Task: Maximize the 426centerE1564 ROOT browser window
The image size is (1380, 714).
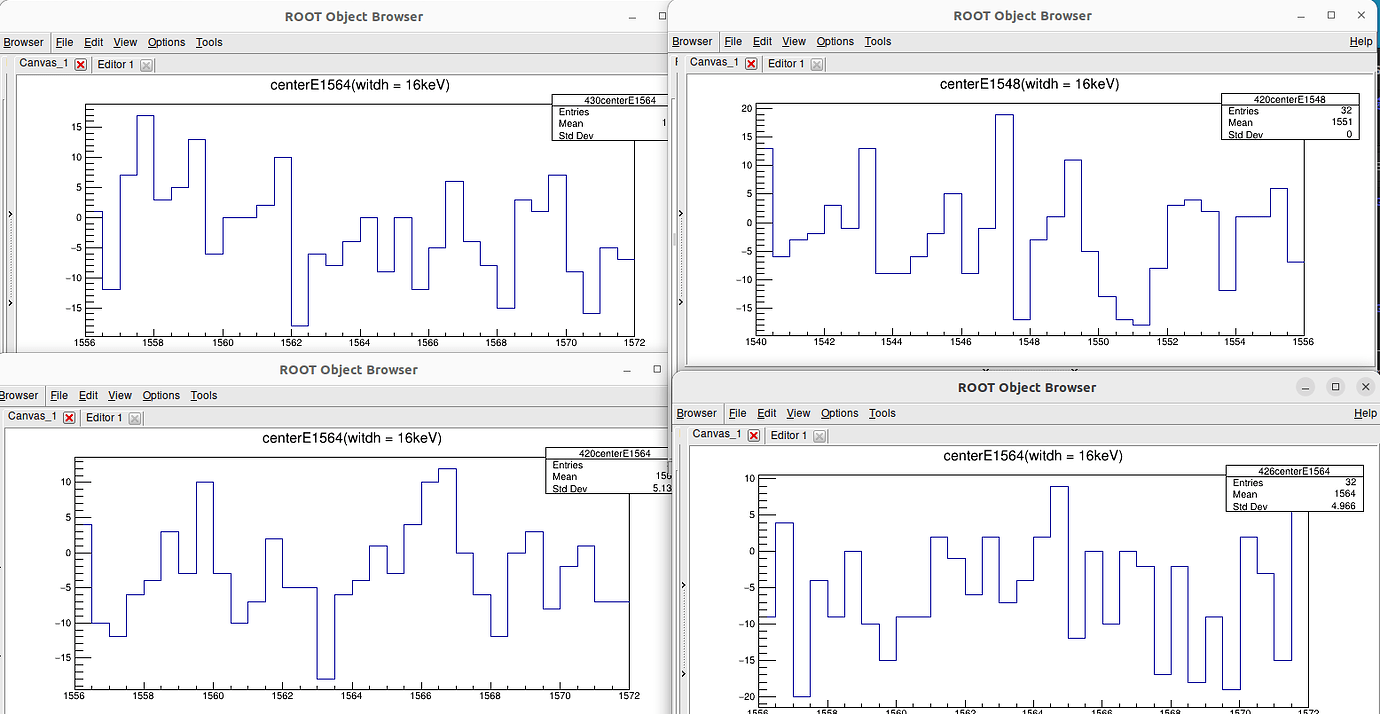Action: click(1335, 387)
